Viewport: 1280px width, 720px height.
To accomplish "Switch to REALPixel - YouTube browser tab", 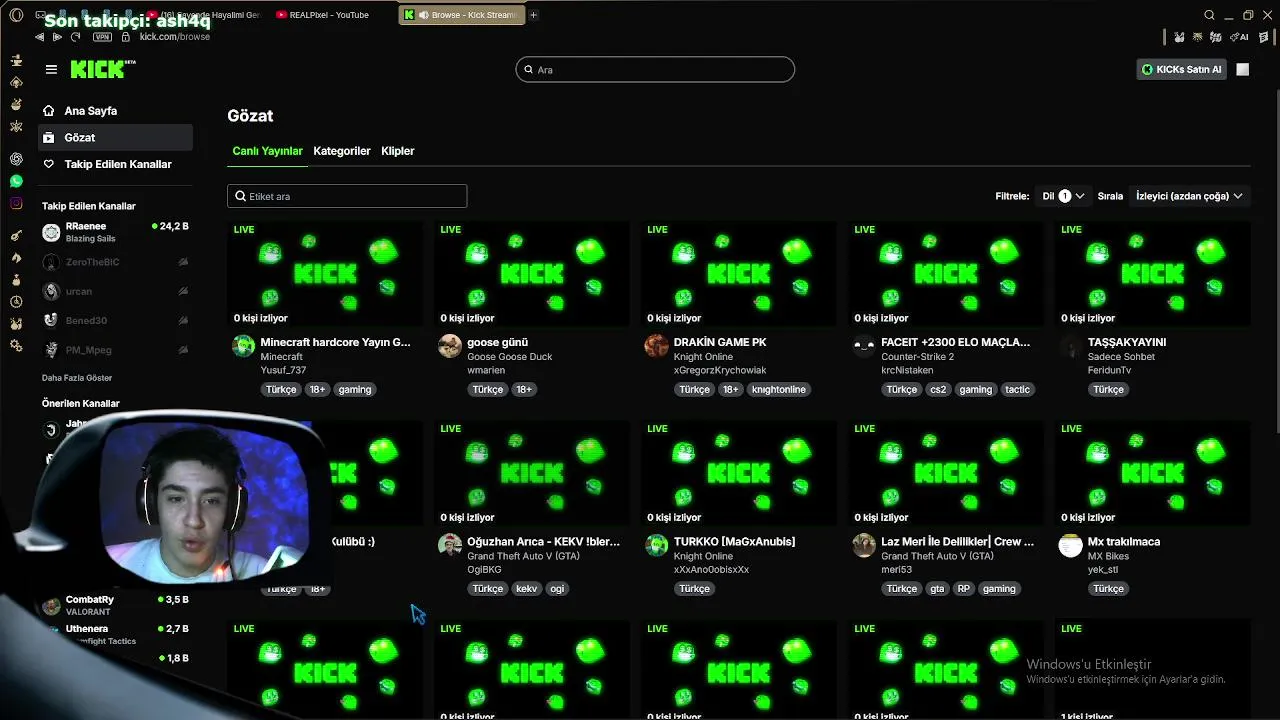I will [322, 15].
